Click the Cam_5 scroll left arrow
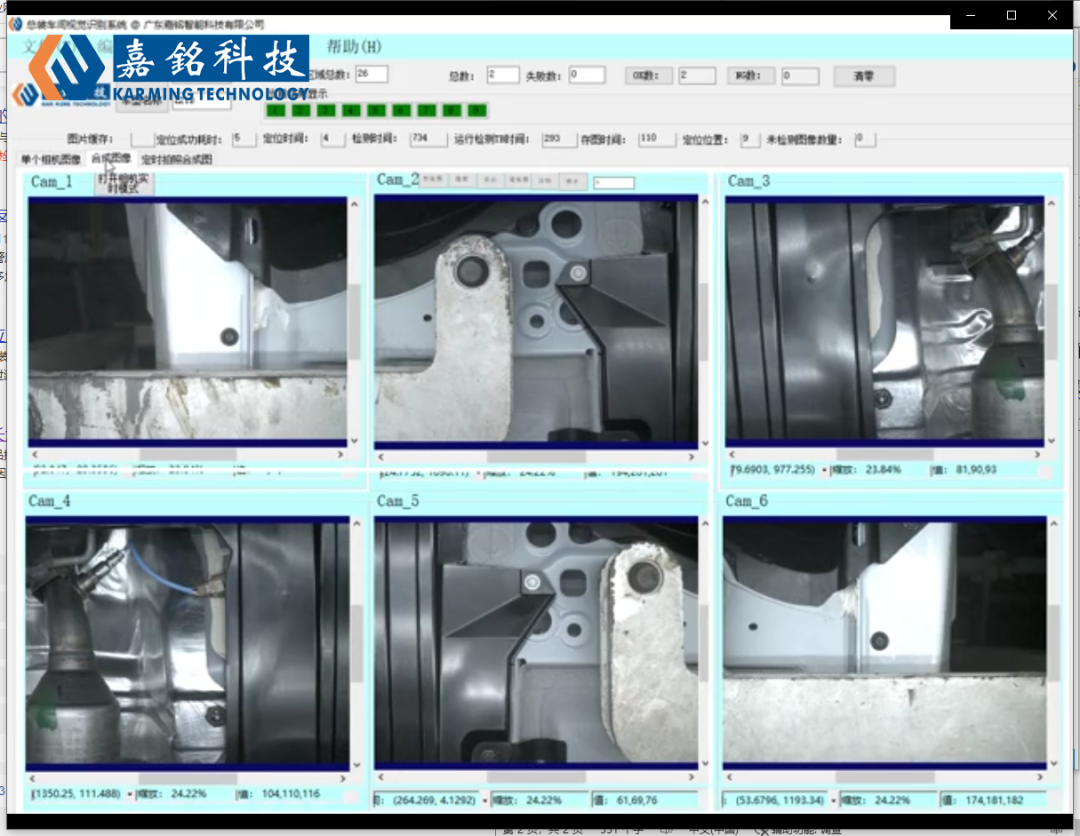The width and height of the screenshot is (1080, 836). (380, 777)
